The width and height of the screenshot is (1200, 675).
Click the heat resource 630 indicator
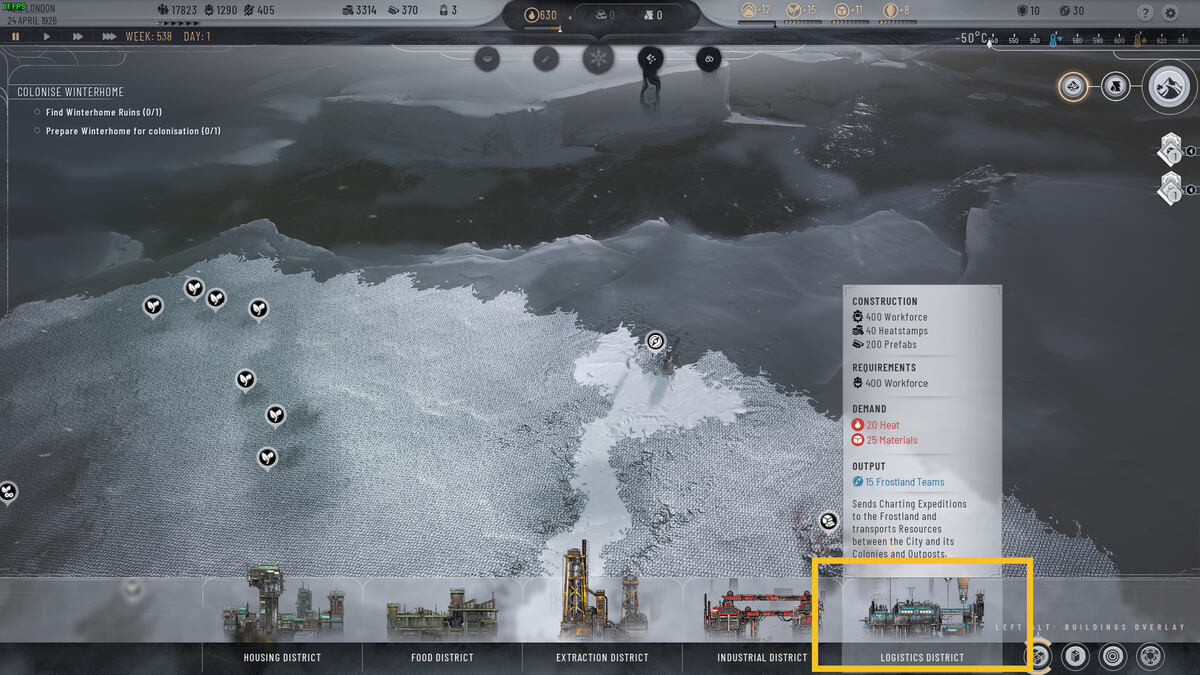pyautogui.click(x=541, y=15)
